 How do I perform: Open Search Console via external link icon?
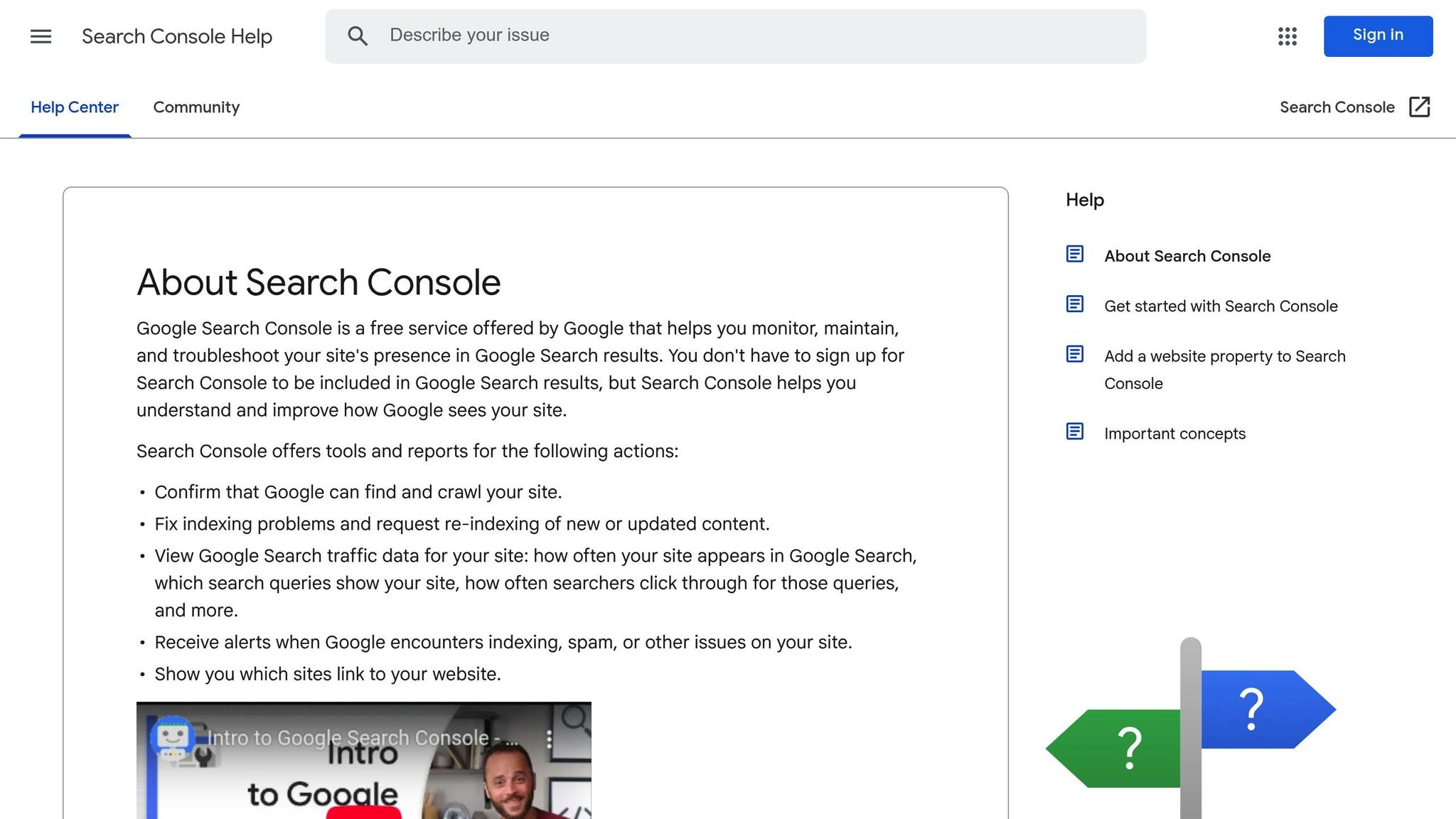click(1419, 107)
